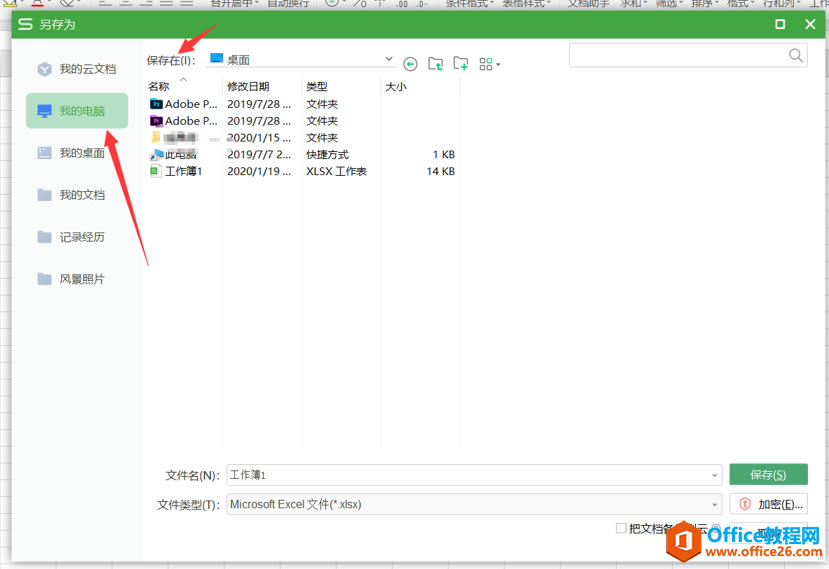Click the XLSX 工作表 type cell

click(336, 171)
